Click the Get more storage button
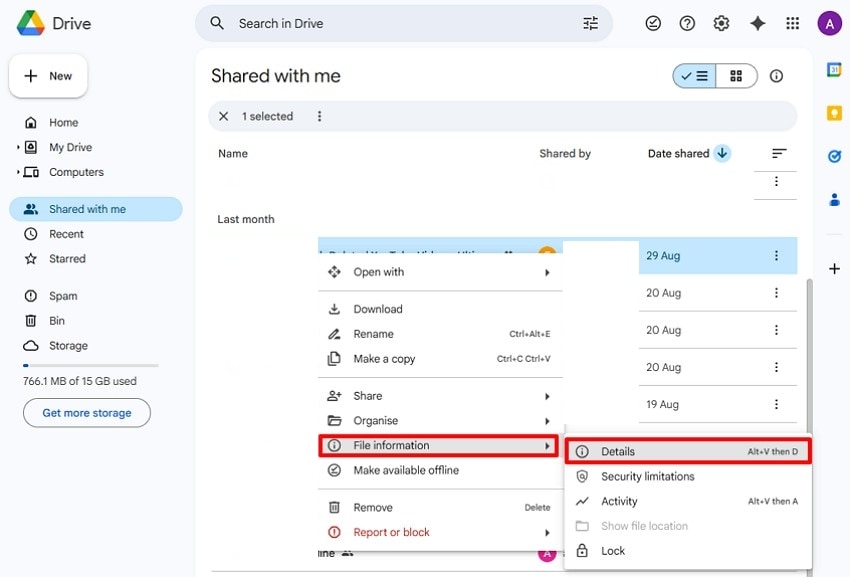The image size is (850, 577). [x=87, y=413]
